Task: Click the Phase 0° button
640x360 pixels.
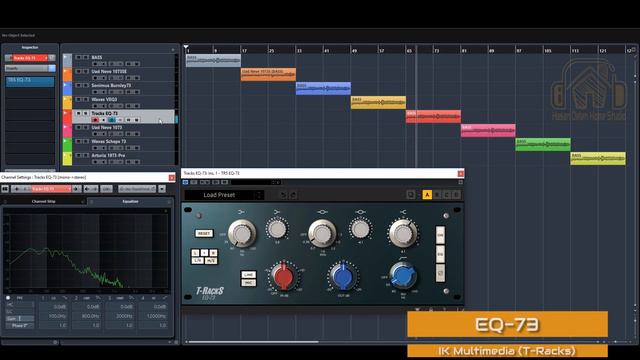Action: point(20,326)
